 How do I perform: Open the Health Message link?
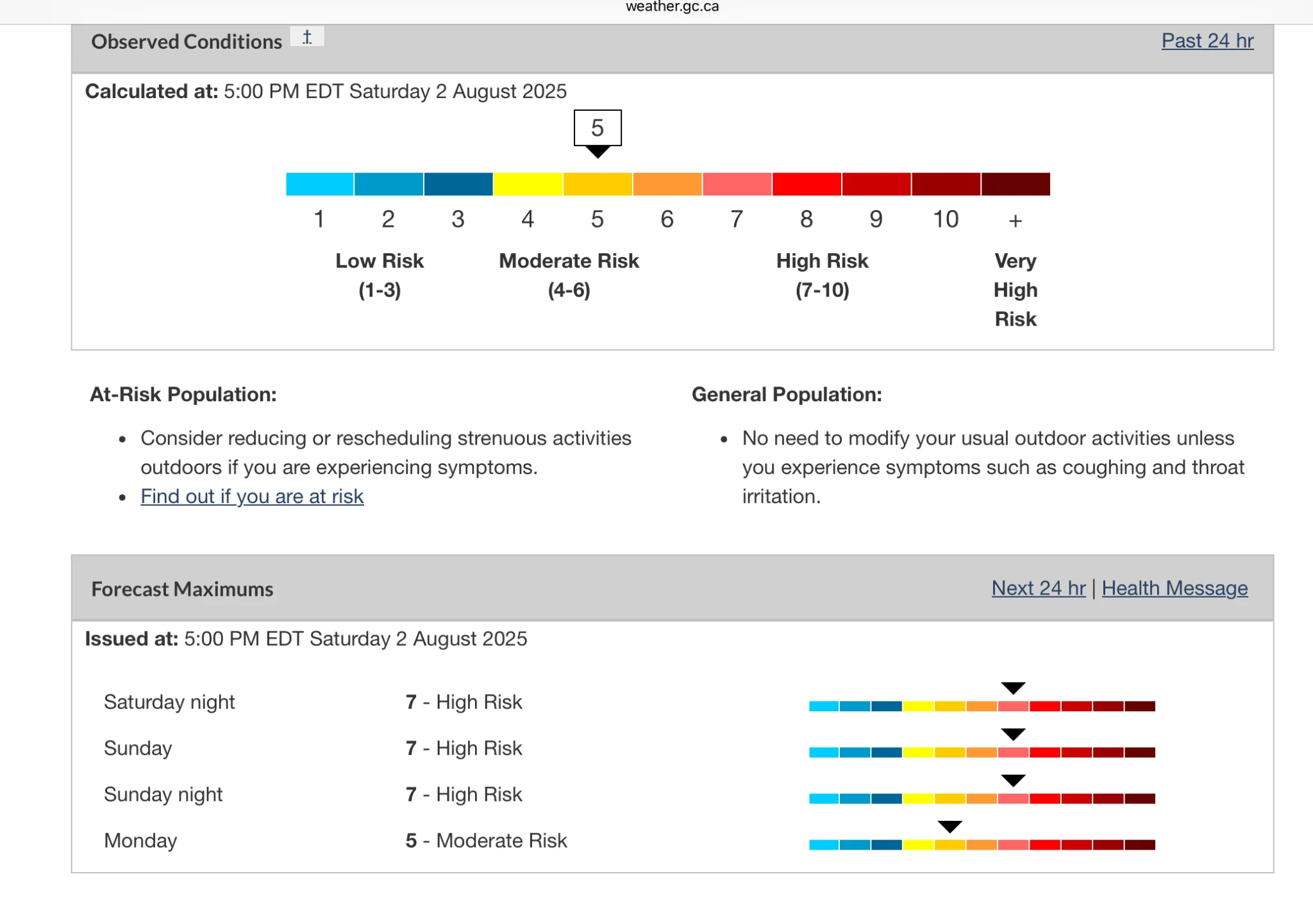tap(1175, 588)
